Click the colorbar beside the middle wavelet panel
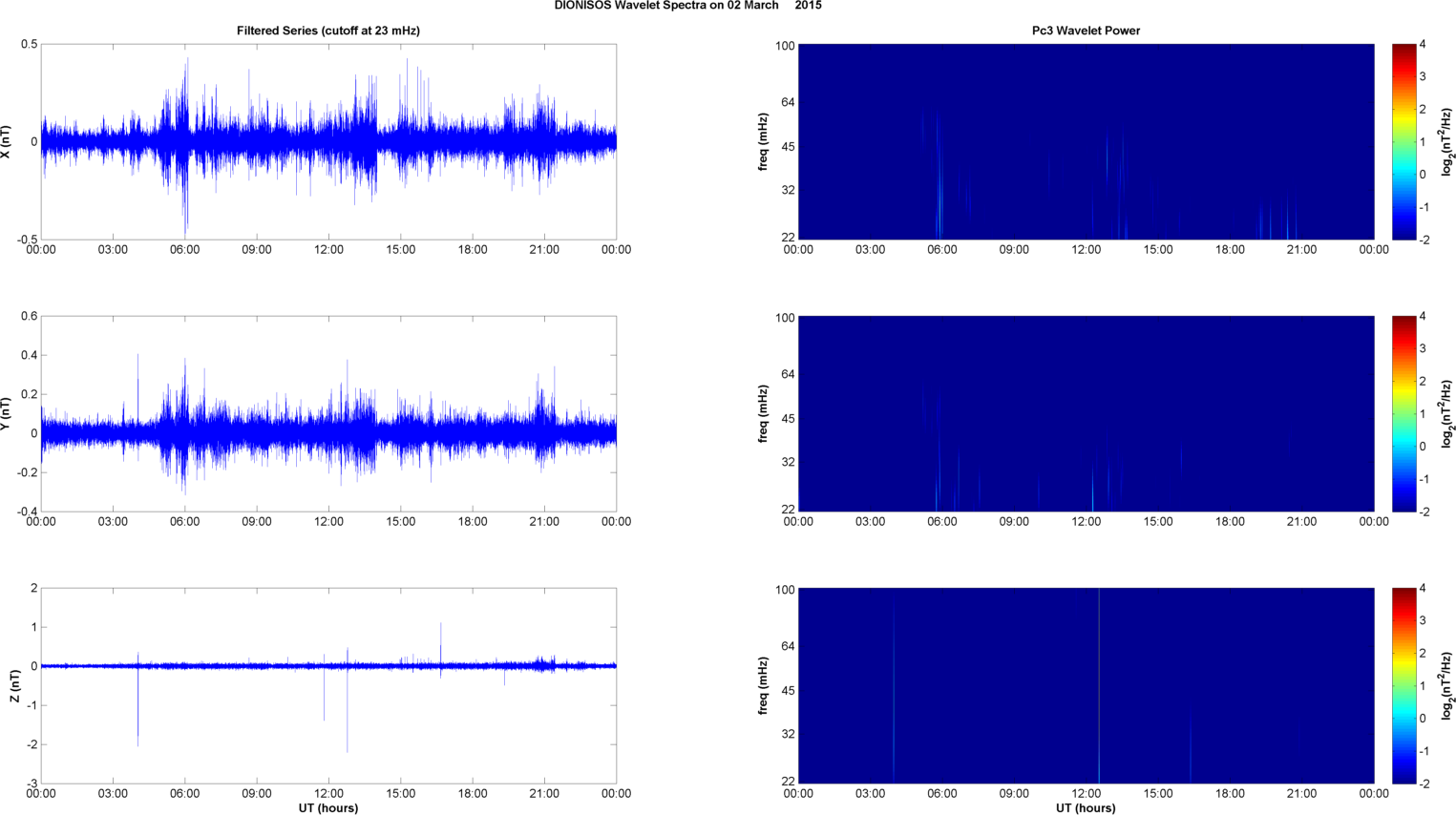The image size is (1456, 815). 1403,414
